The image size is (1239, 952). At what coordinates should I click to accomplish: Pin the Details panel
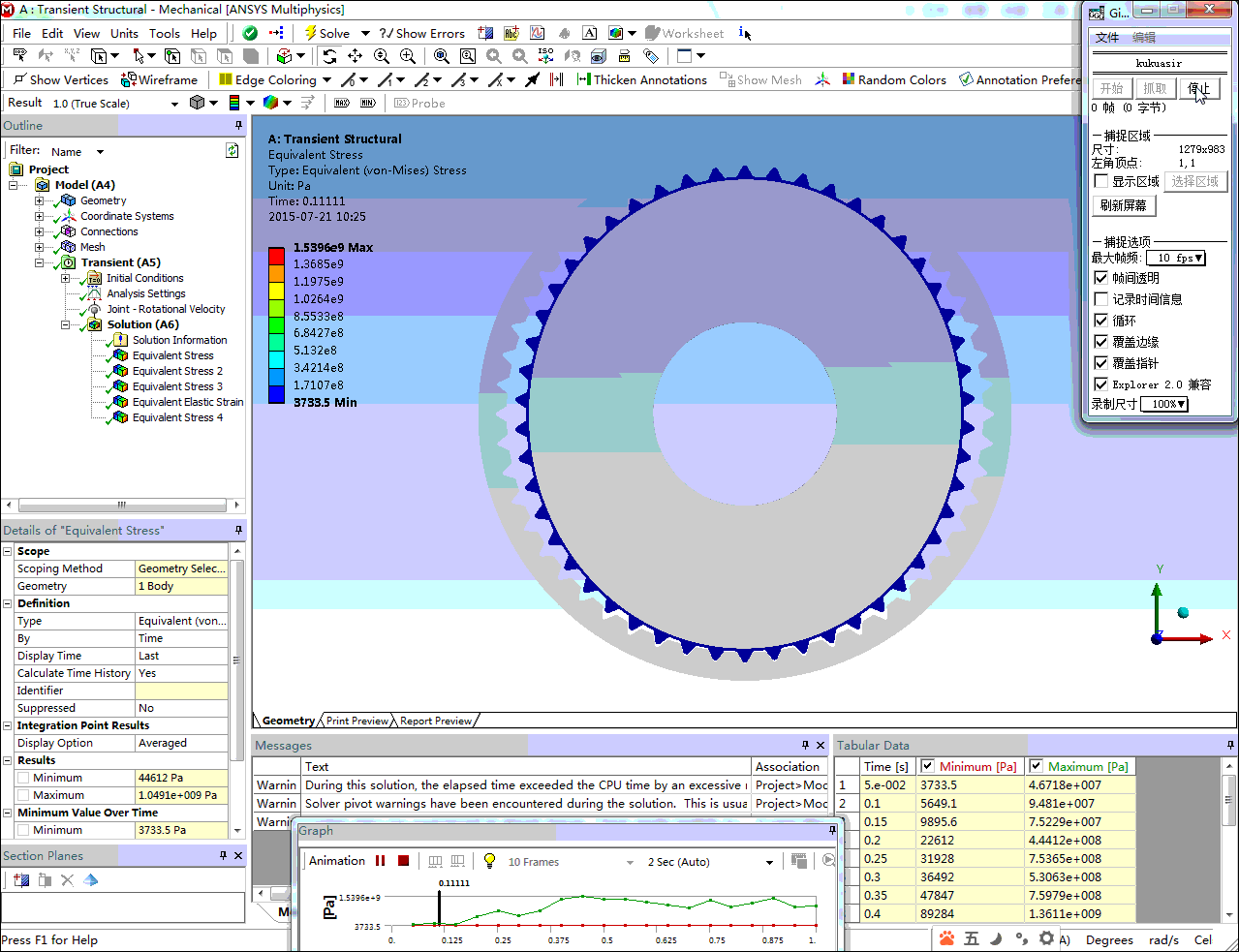[238, 530]
